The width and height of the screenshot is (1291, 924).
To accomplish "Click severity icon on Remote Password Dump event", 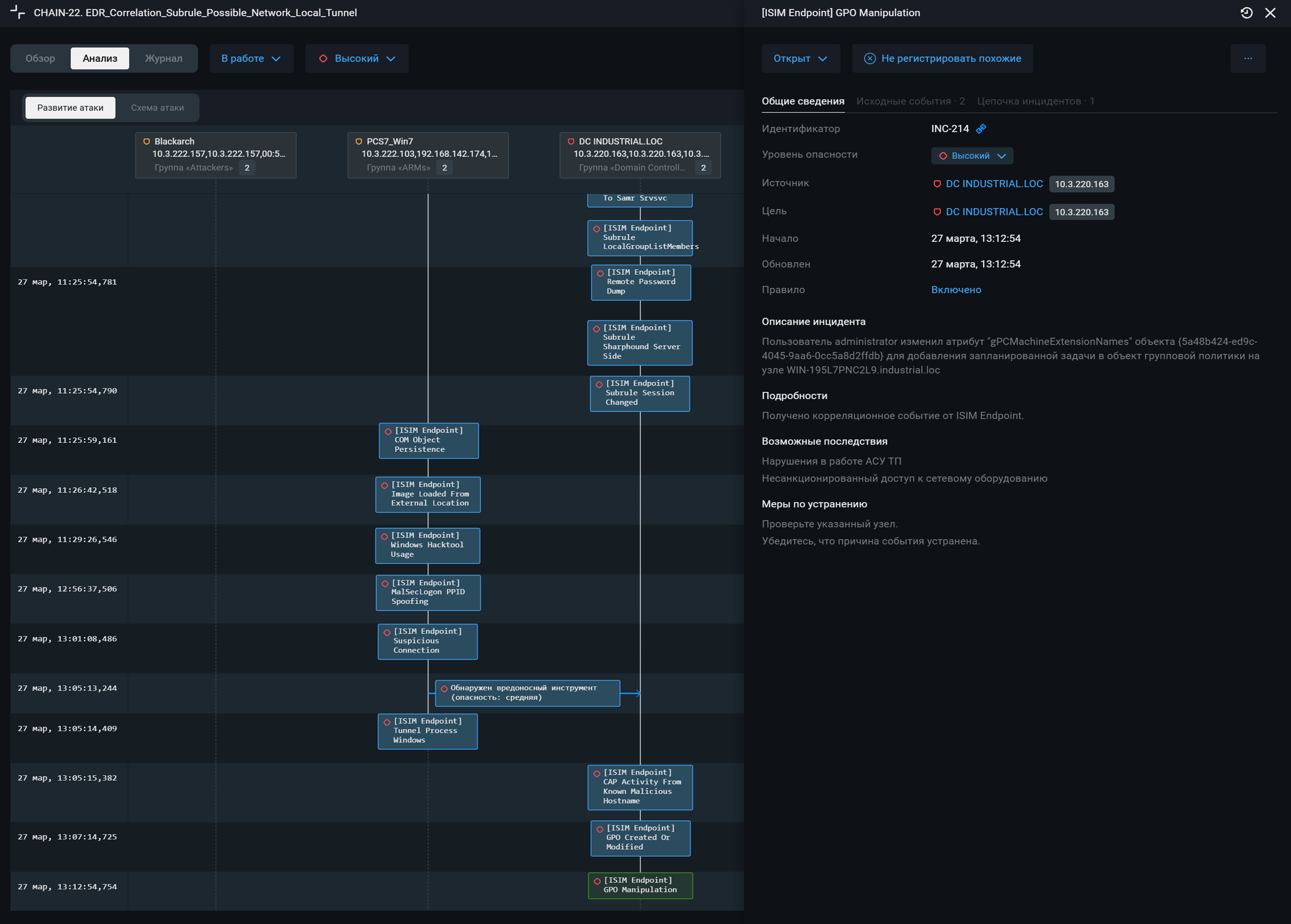I will click(600, 273).
